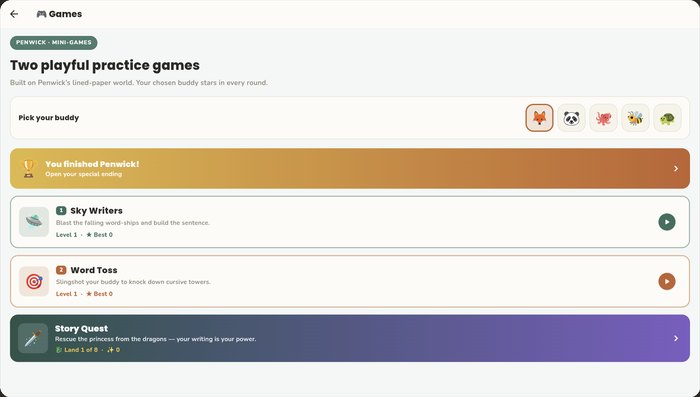Click the PENWICK · MINI-GAMES badge

pos(54,42)
